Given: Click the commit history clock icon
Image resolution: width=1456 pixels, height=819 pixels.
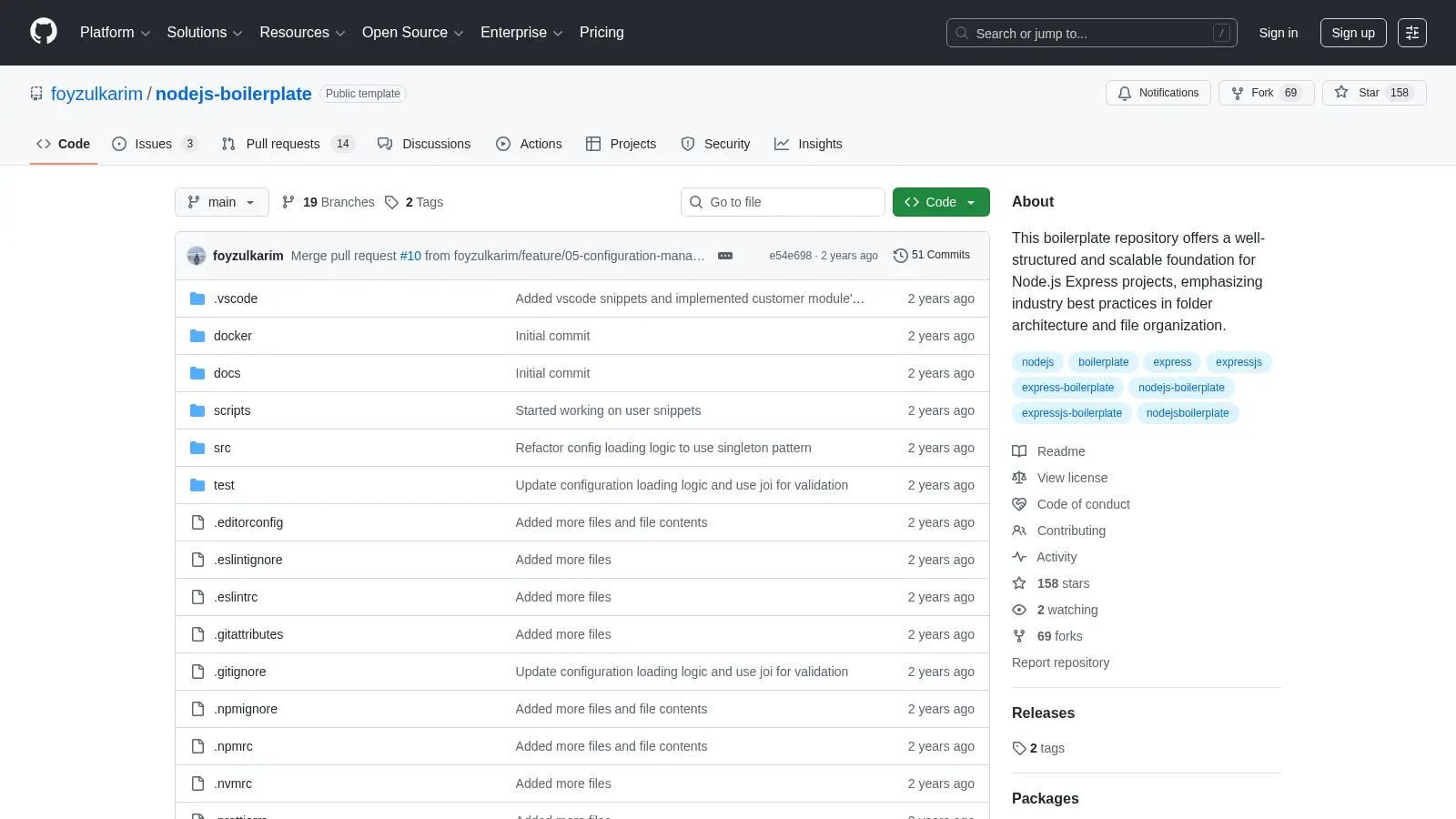Looking at the screenshot, I should (901, 256).
